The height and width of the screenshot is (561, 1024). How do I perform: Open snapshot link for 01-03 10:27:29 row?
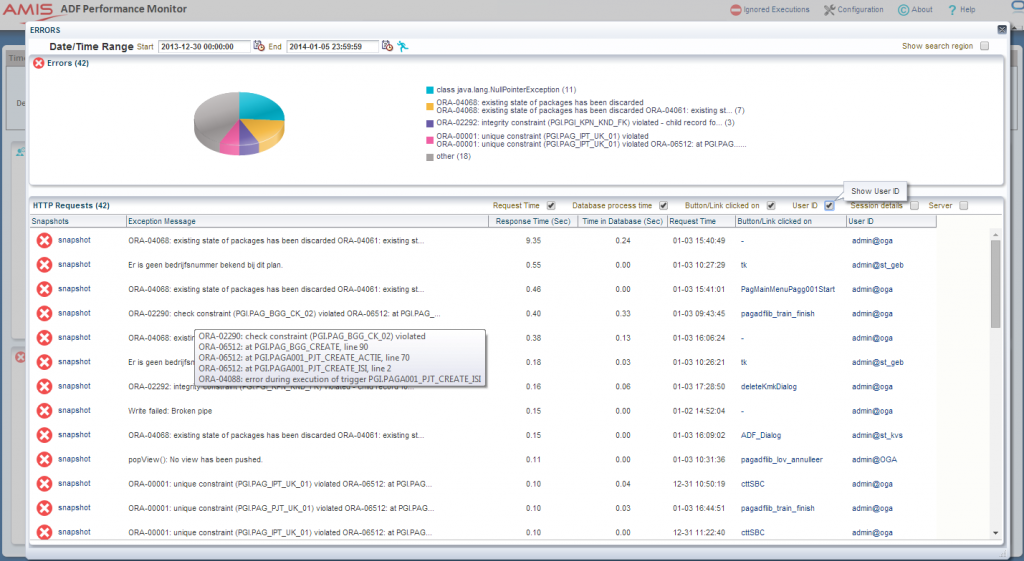[74, 264]
